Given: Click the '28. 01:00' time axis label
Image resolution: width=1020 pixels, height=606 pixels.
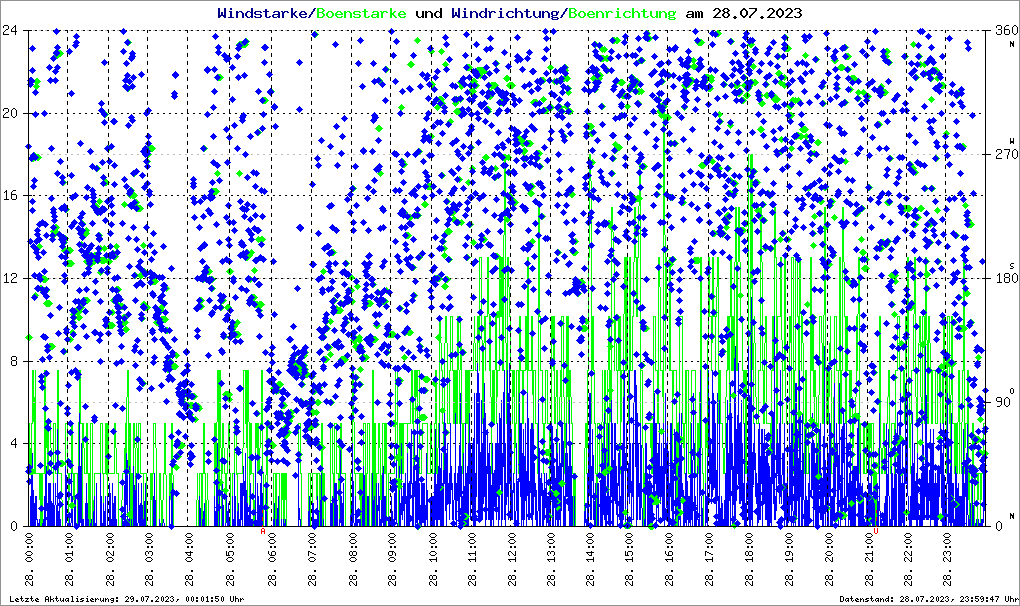Looking at the screenshot, I should click(69, 559).
